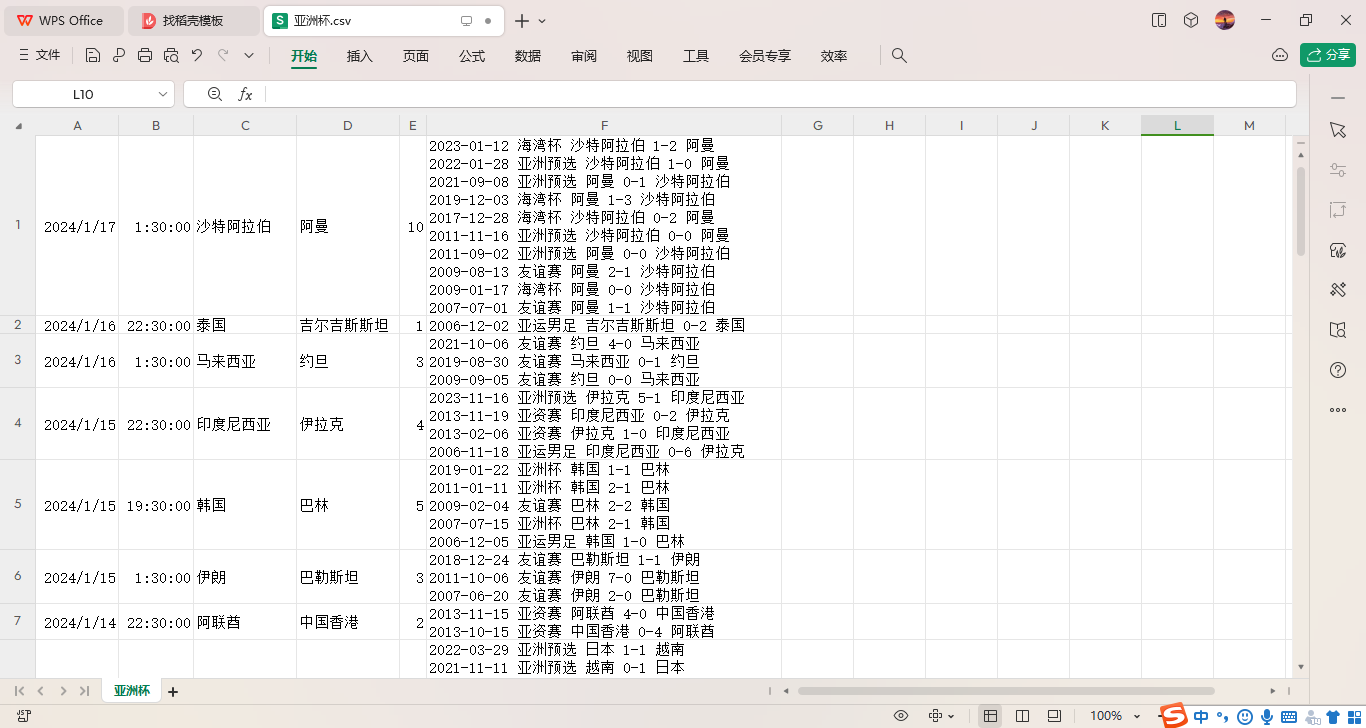Screen dimensions: 1366x728
Task: Open the new tab dropdown chevron
Action: tap(542, 21)
